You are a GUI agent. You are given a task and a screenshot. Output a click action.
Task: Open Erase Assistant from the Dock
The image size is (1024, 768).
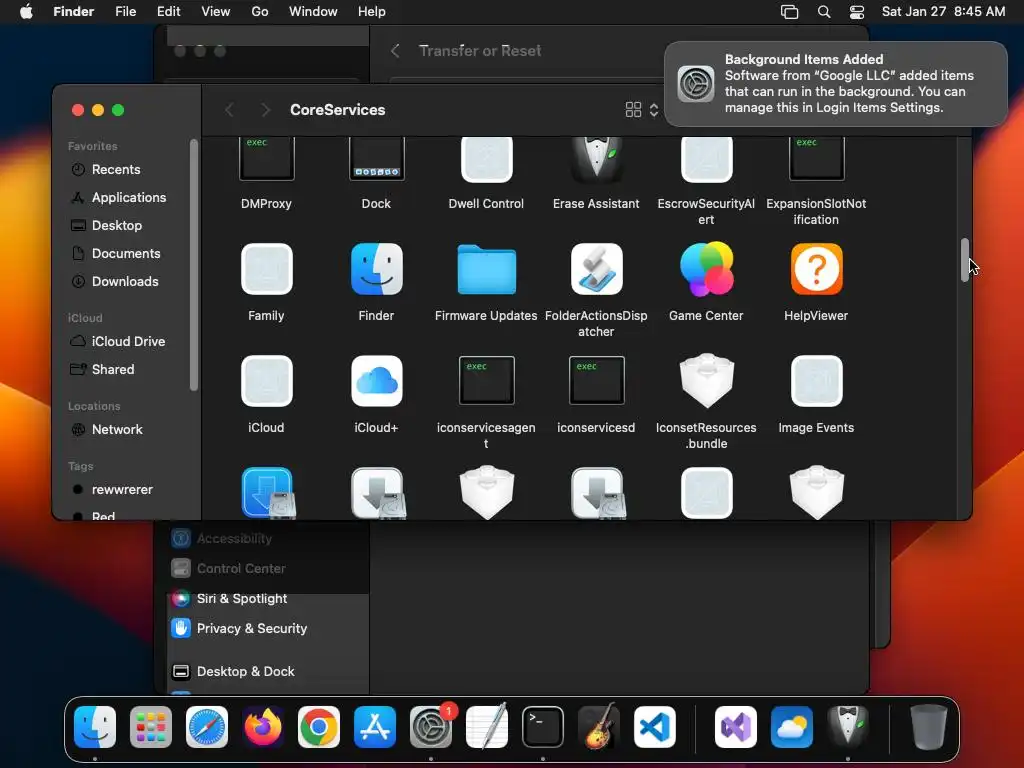pyautogui.click(x=848, y=726)
